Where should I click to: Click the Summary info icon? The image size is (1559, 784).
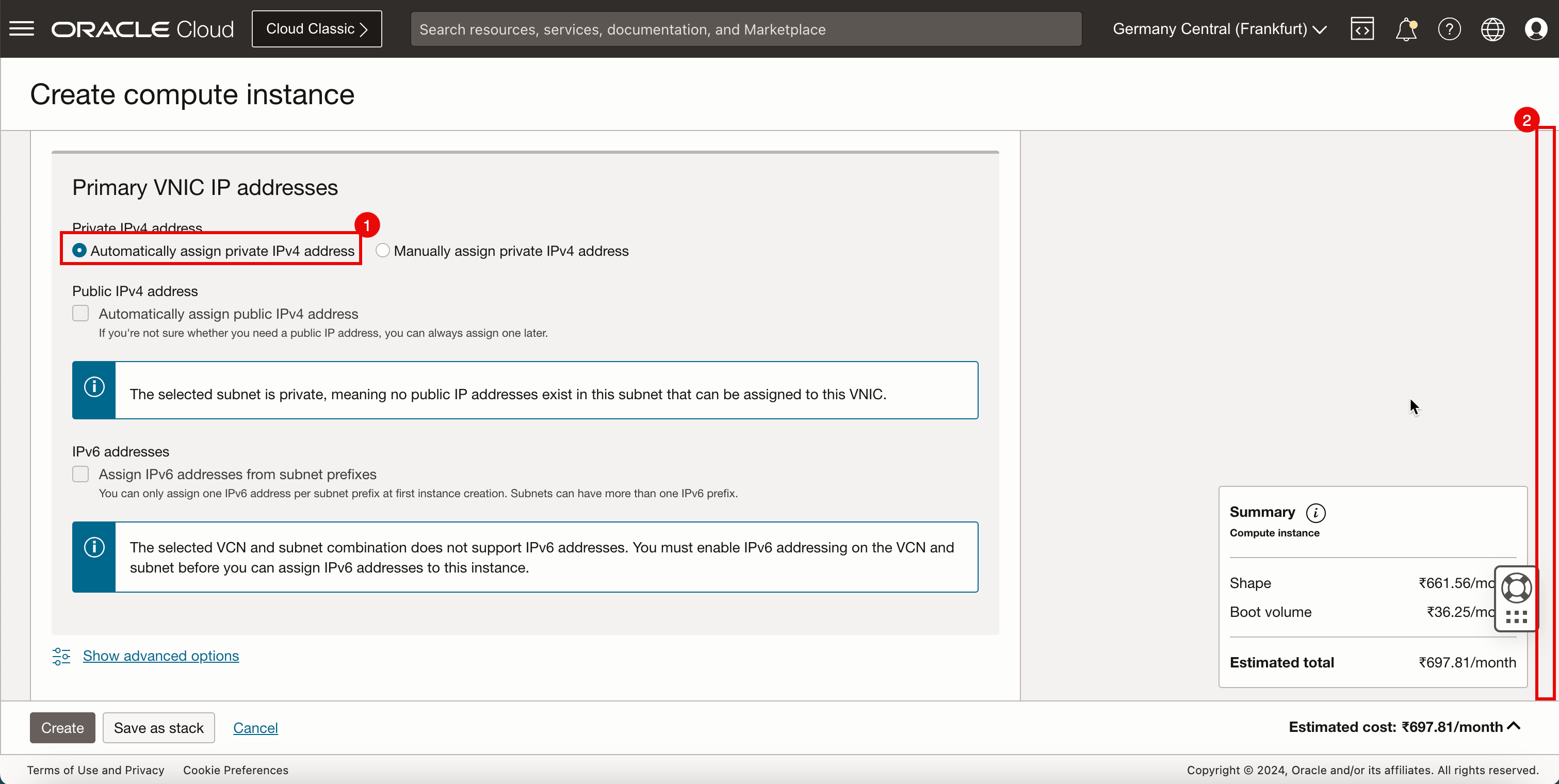[1316, 513]
